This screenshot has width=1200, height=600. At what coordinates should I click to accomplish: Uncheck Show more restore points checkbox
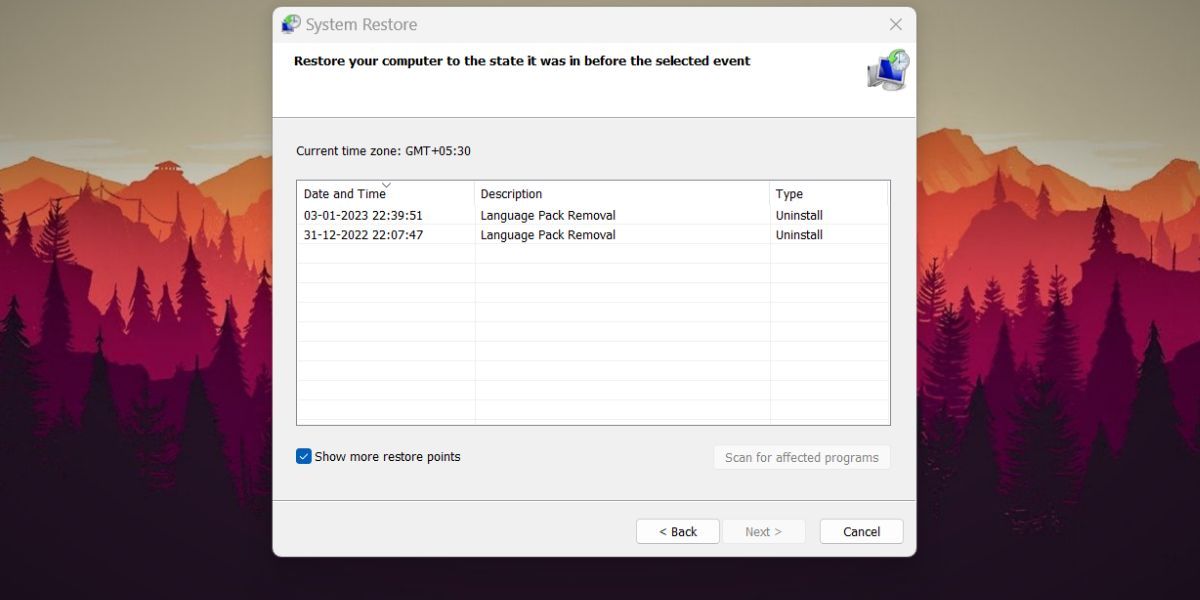tap(304, 456)
